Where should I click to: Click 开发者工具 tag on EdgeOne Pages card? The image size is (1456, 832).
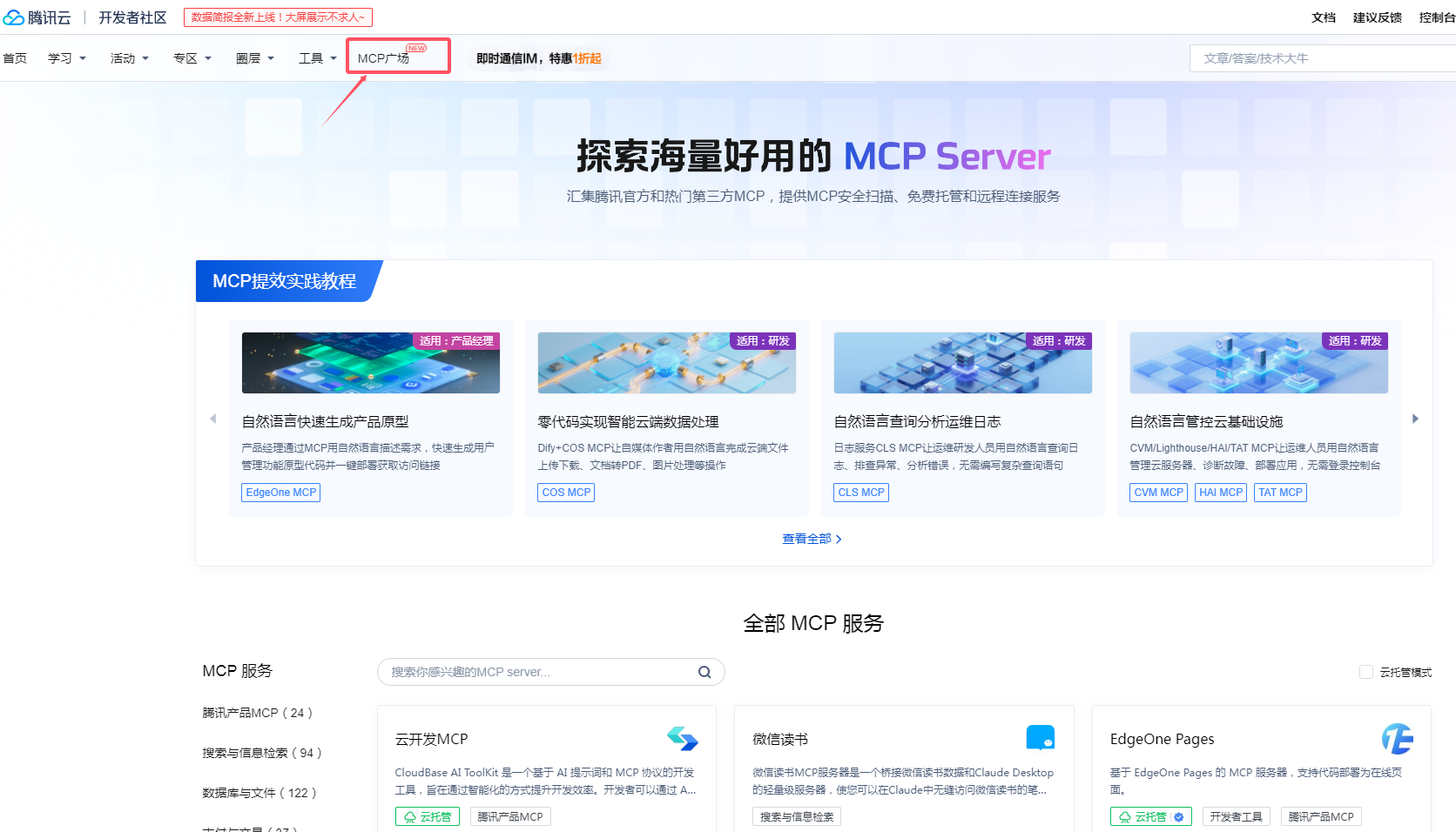pyautogui.click(x=1237, y=816)
